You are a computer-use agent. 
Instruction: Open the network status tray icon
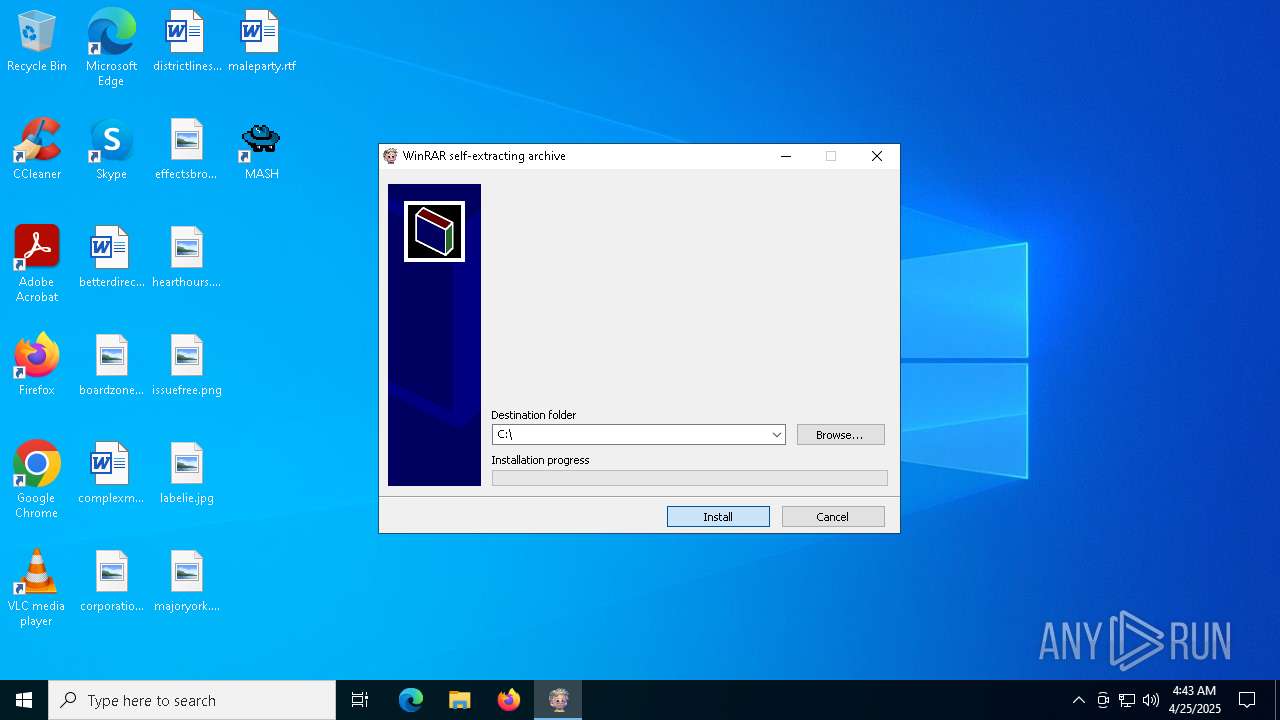click(1127, 700)
